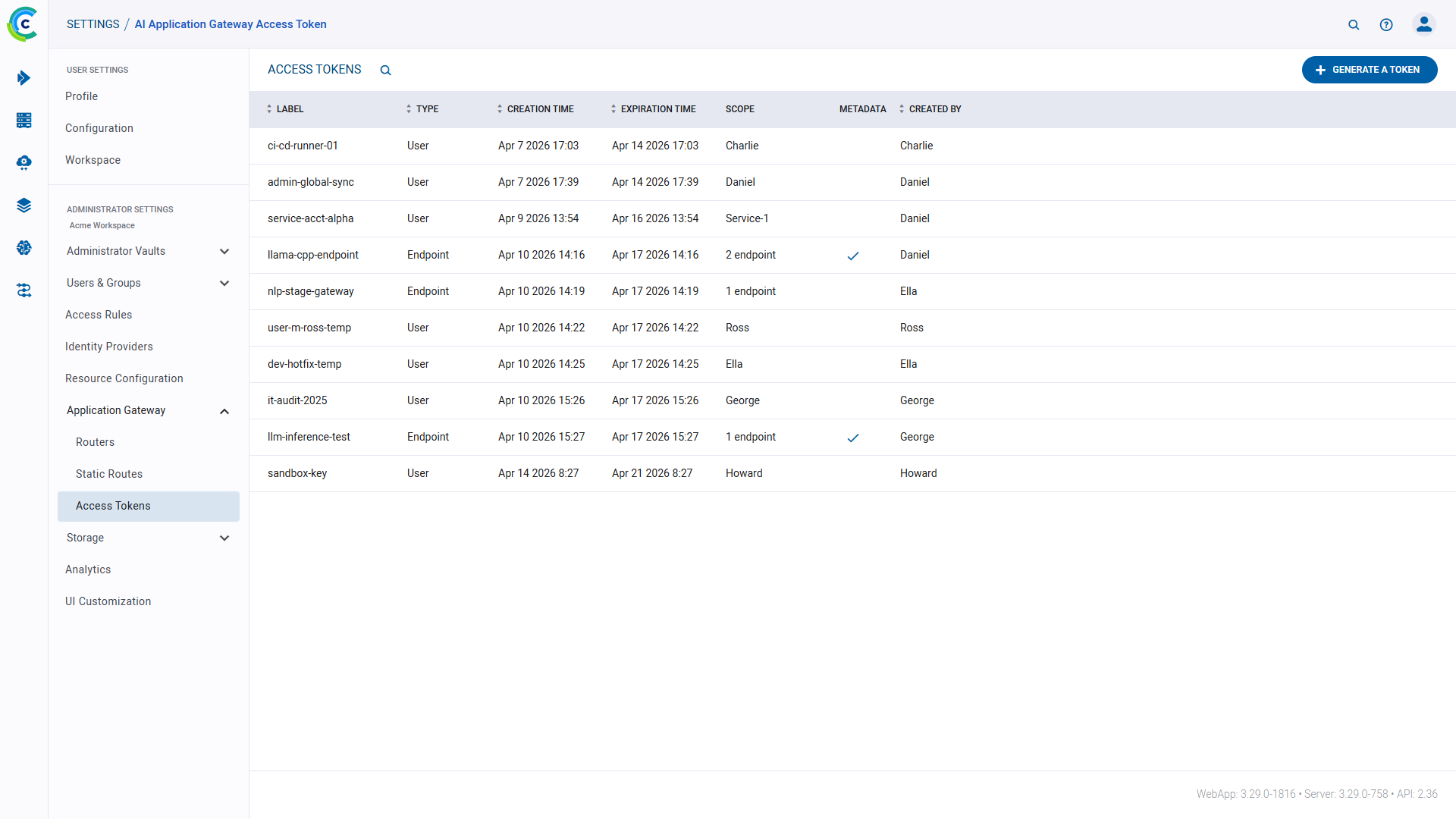Viewport: 1456px width, 819px height.
Task: Sort table by Label column
Action: pyautogui.click(x=285, y=109)
